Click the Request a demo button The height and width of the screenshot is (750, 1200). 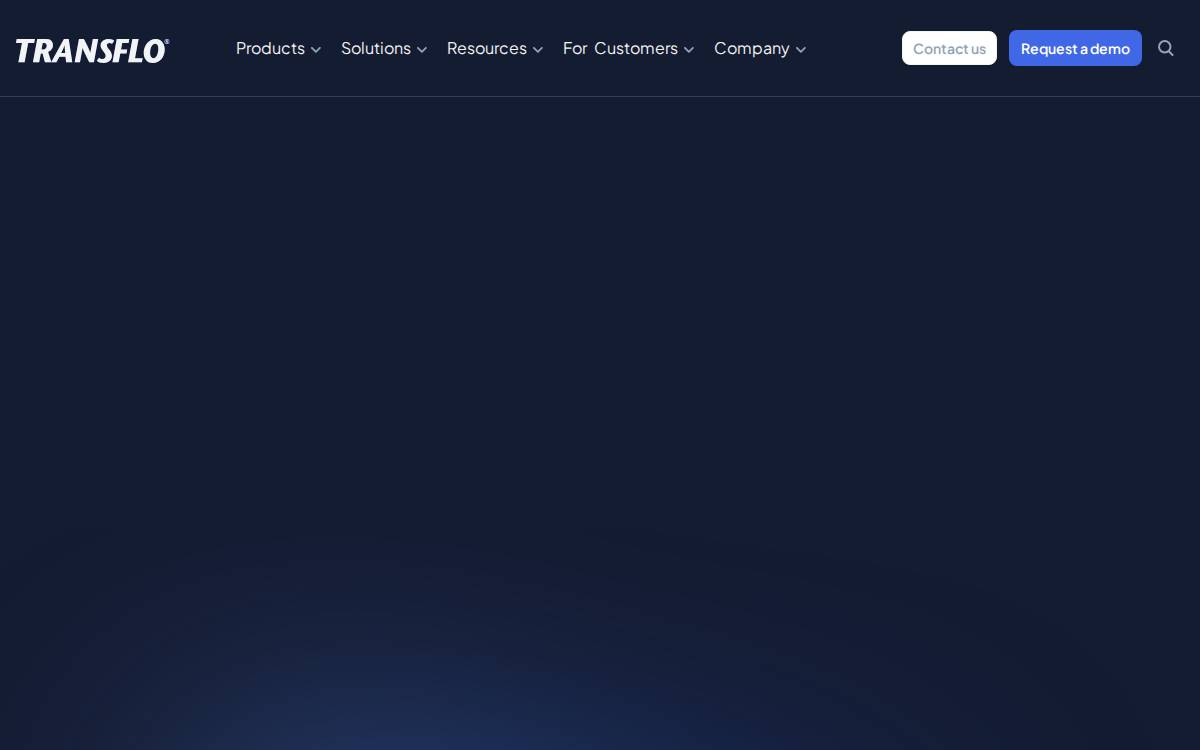coord(1075,48)
